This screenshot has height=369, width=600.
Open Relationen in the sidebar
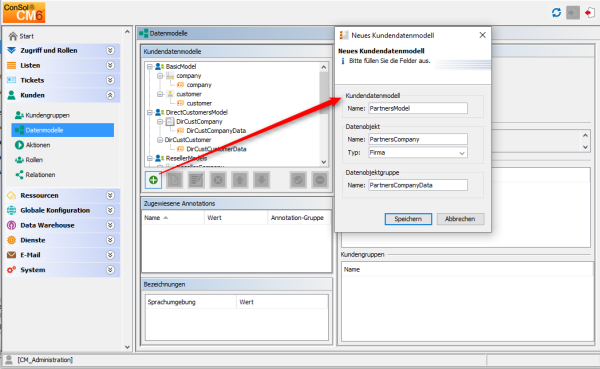(35, 175)
